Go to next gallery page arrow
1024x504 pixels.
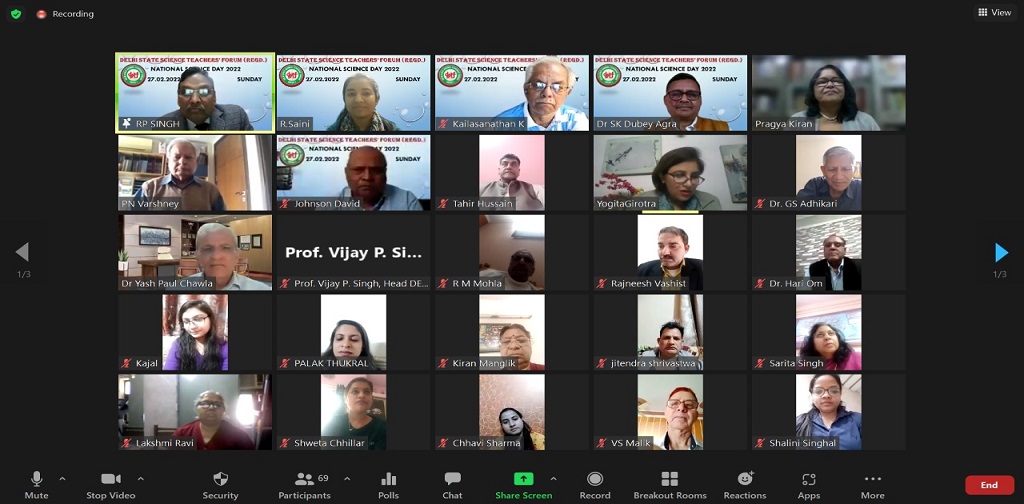click(1001, 252)
